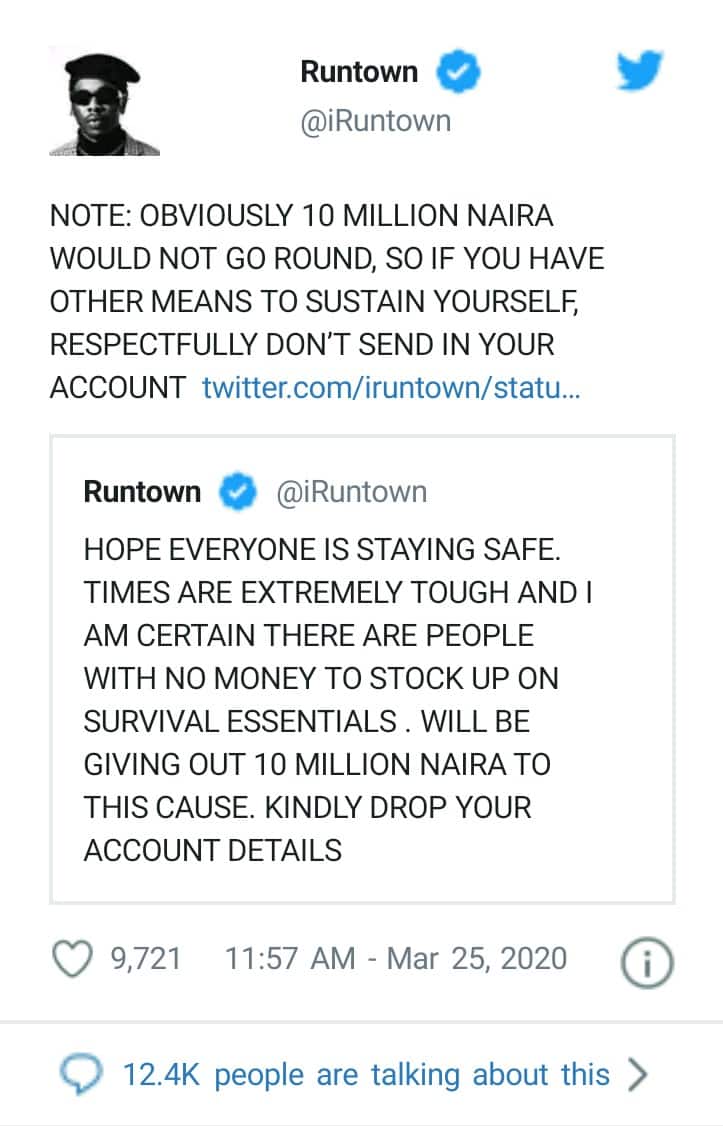Open the 11:57 AM - Mar 25, 2020 timestamp
Image resolution: width=723 pixels, height=1126 pixels.
[396, 958]
